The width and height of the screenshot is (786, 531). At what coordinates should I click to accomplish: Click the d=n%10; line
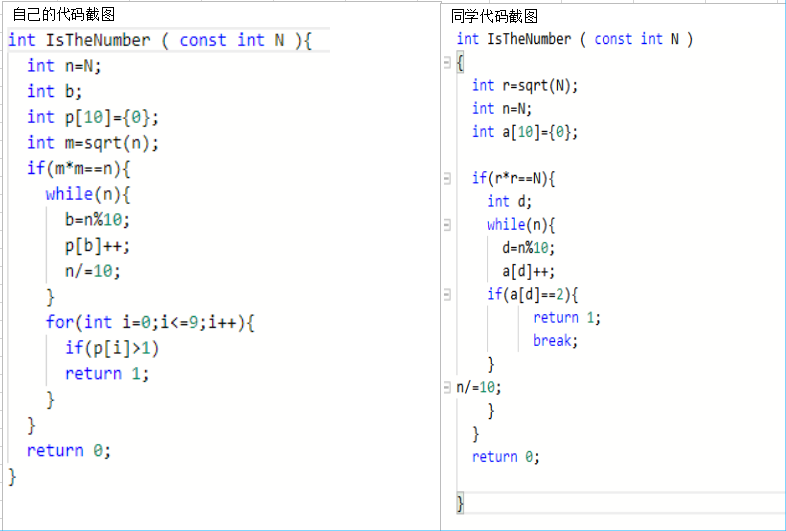point(529,248)
